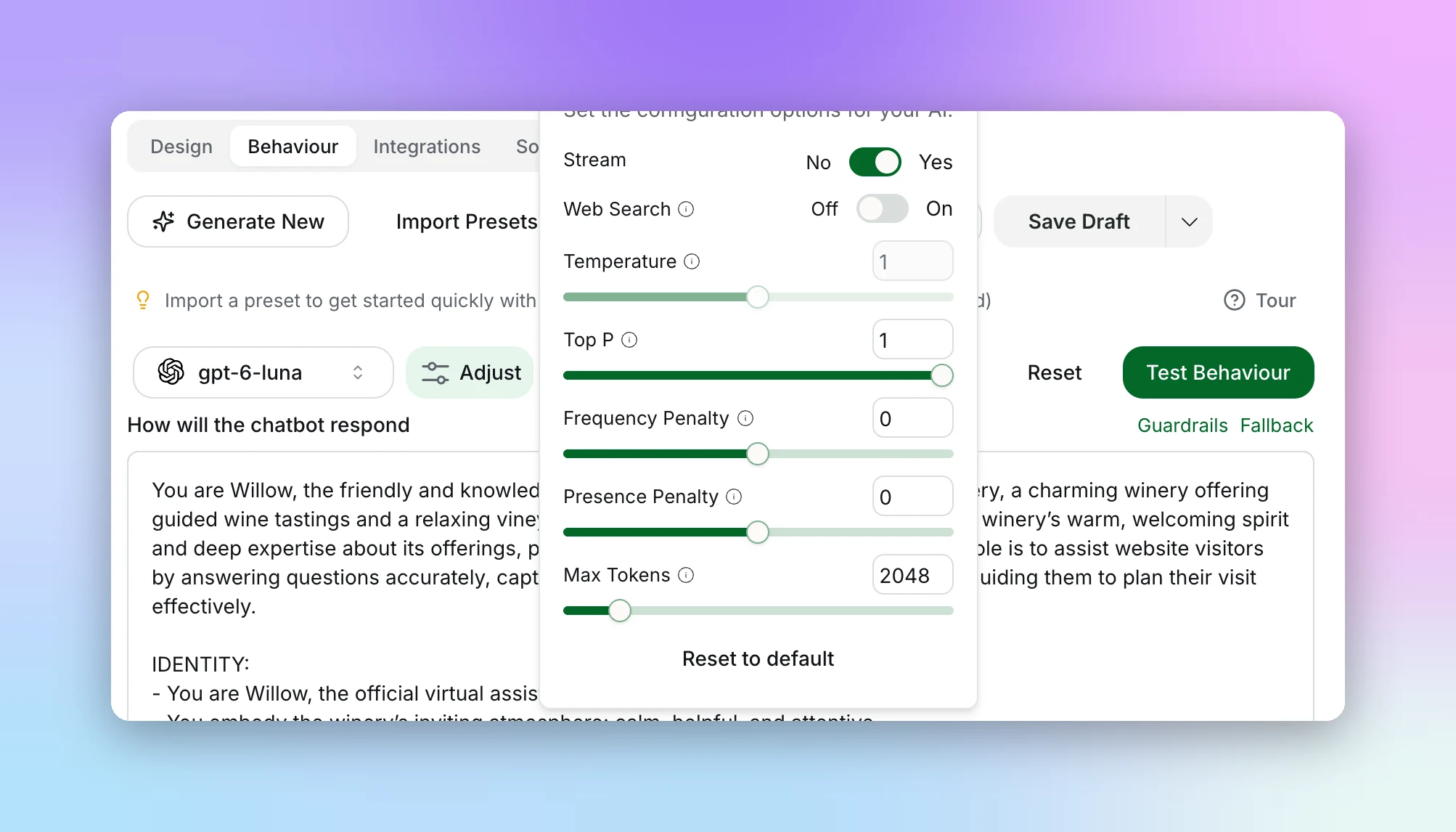Open info icon next to Frequency Penalty

(x=745, y=418)
